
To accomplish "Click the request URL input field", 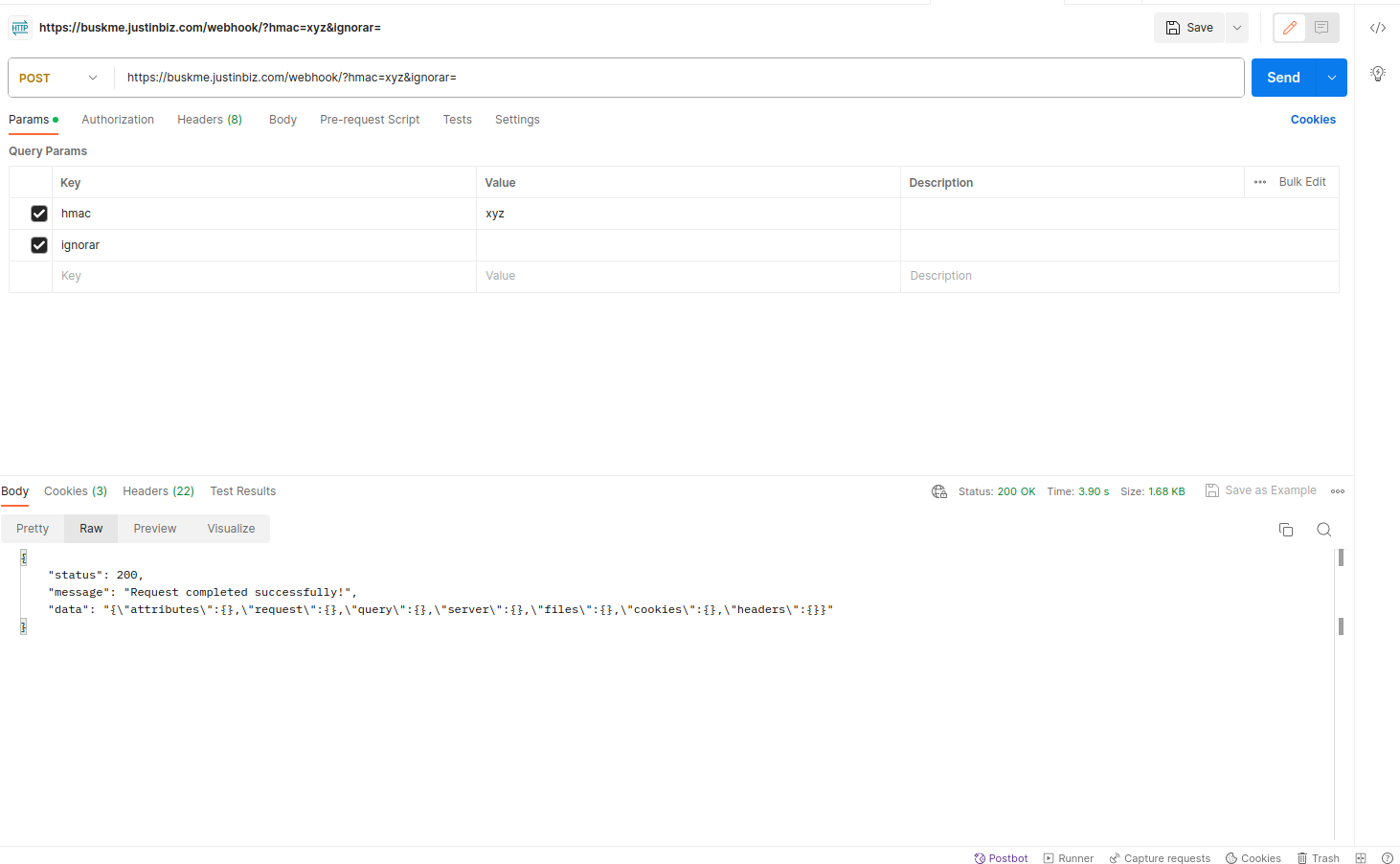I will (x=679, y=78).
